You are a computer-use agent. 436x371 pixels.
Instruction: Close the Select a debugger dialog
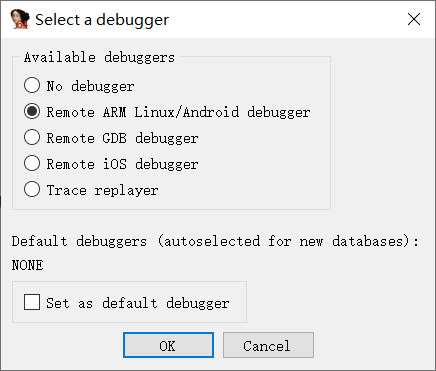414,19
